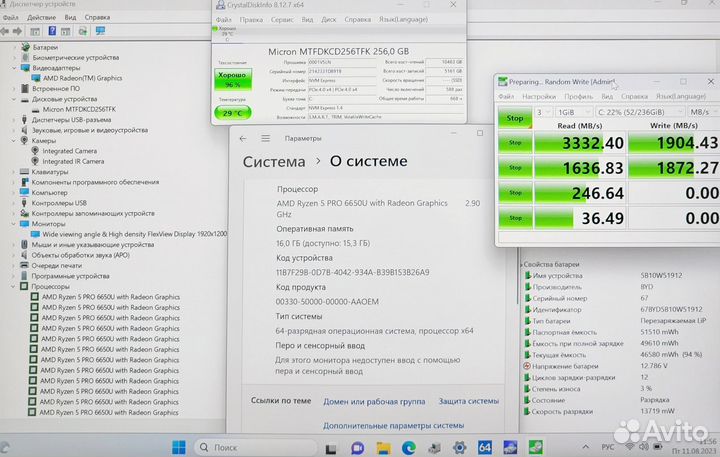The width and height of the screenshot is (720, 457).
Task: Open Язык(Language) menu in CrystalDiskMark
Action: (681, 96)
